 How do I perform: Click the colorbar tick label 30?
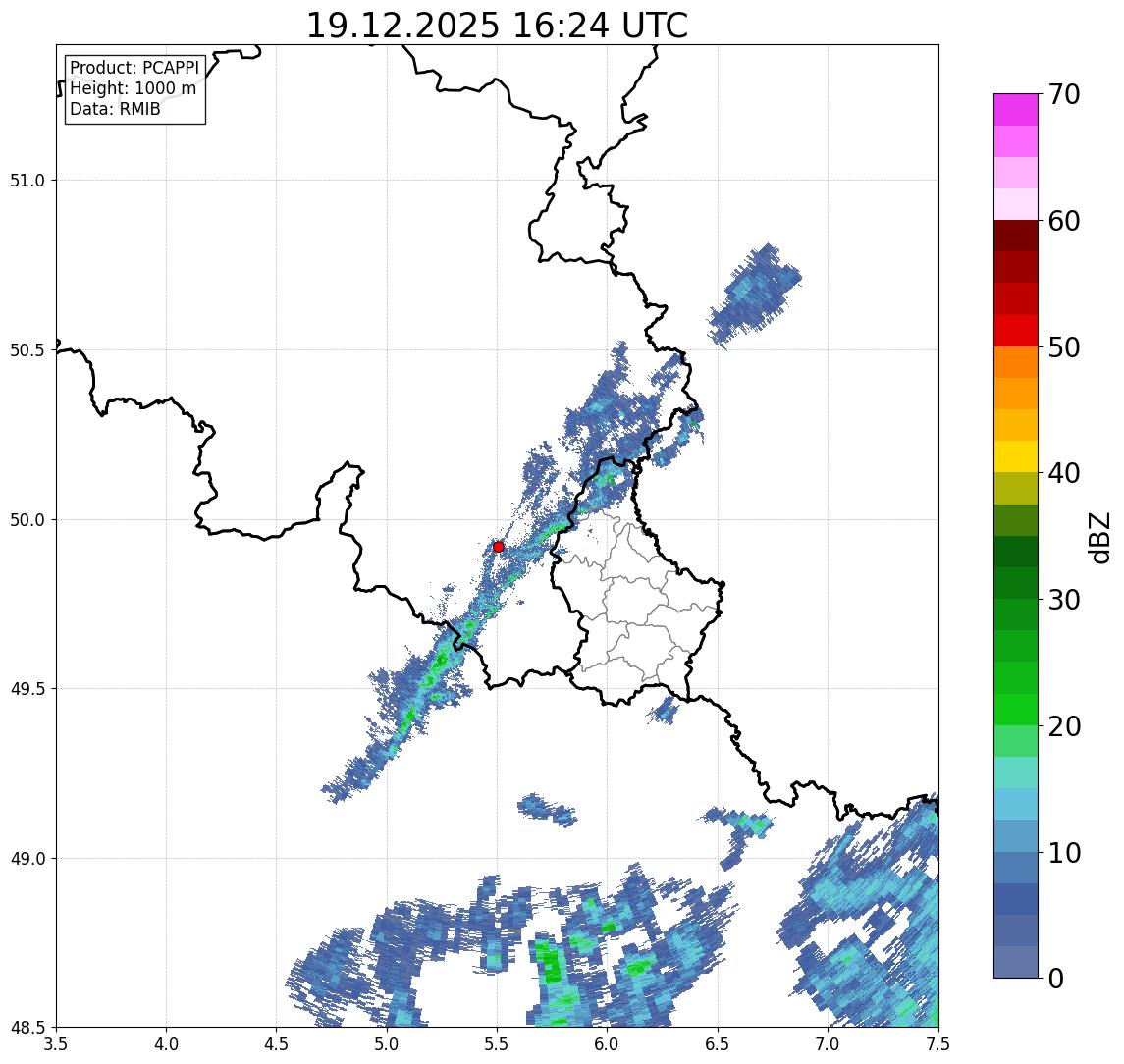(1064, 600)
